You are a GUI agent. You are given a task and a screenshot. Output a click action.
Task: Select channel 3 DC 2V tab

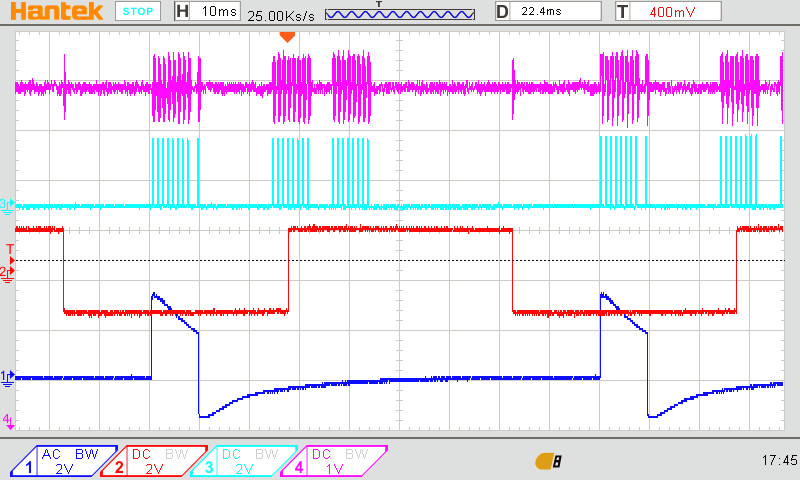tap(244, 461)
